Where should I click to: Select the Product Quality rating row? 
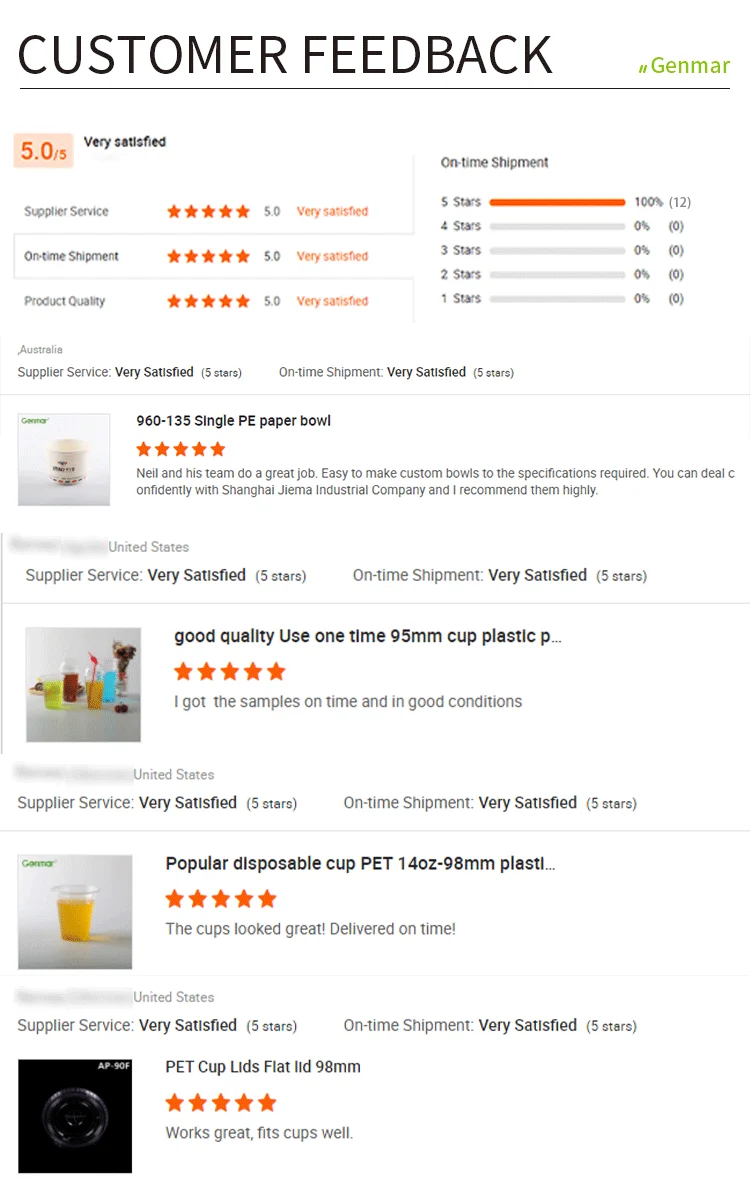pos(214,301)
